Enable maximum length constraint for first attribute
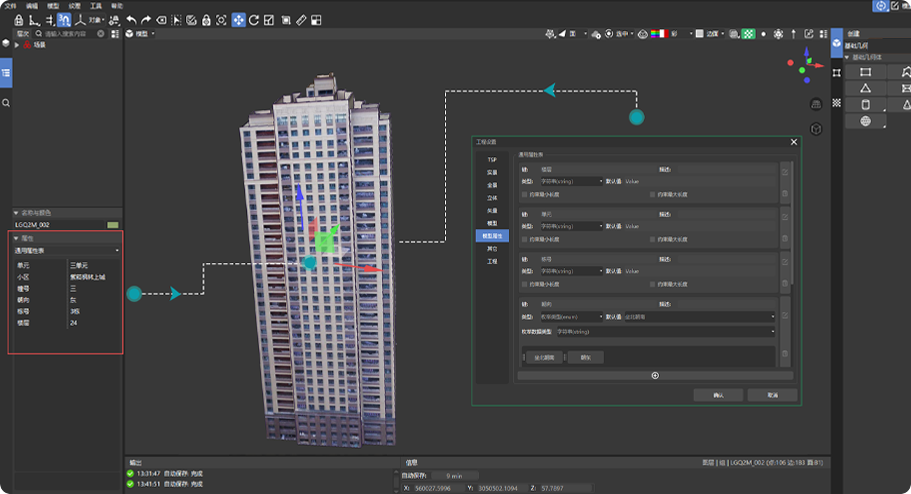Viewport: 911px width, 494px height. point(653,194)
